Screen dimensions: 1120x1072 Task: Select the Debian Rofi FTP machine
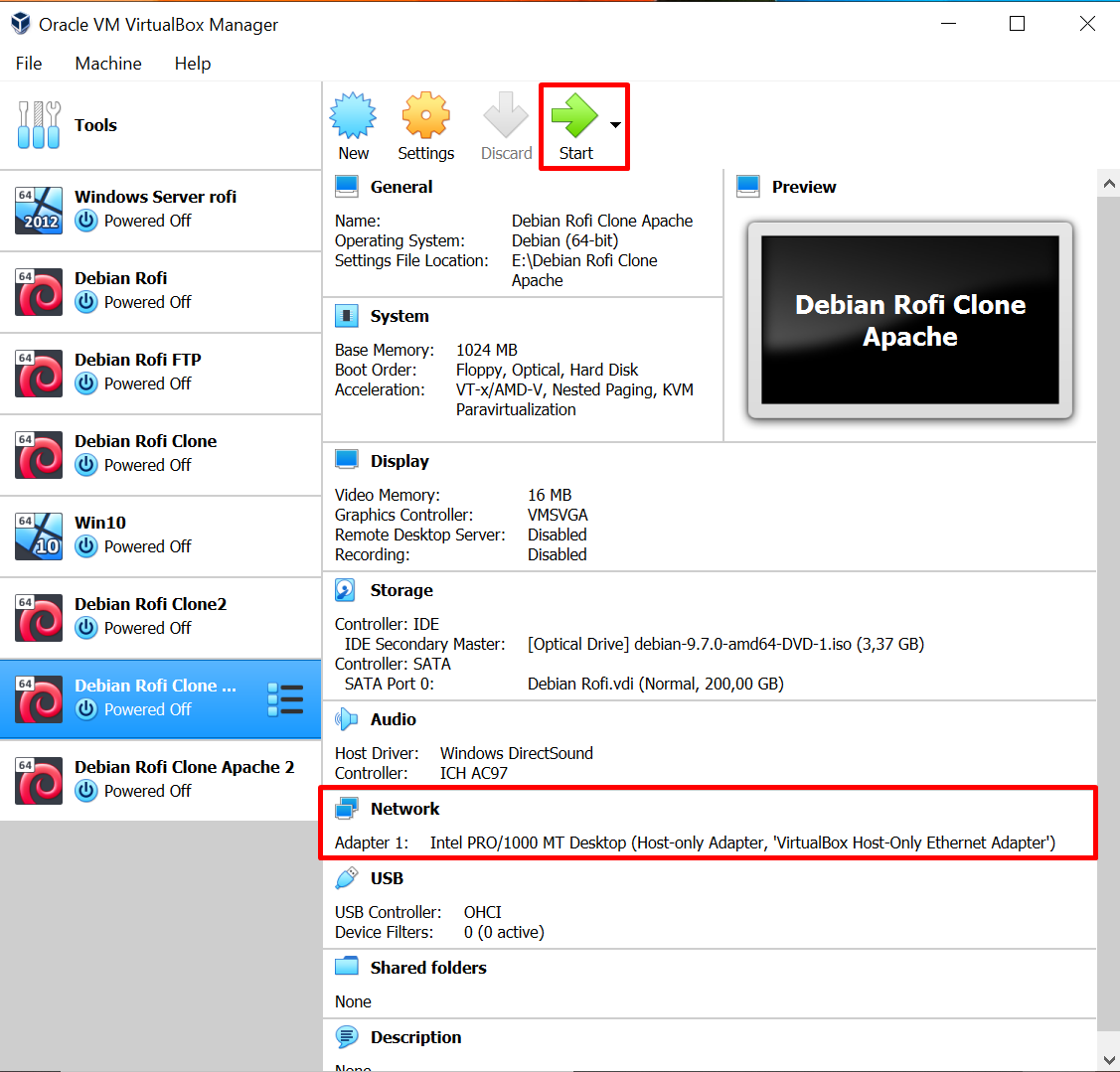pyautogui.click(x=161, y=373)
